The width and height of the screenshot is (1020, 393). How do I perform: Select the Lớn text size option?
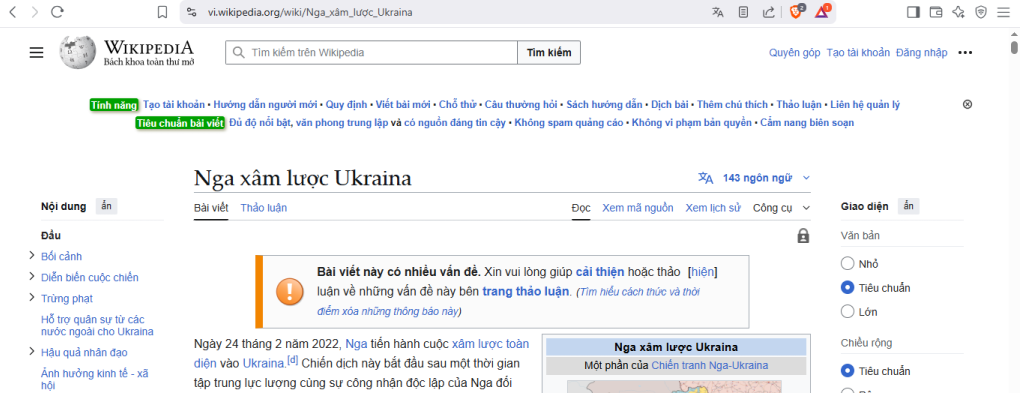tap(847, 311)
